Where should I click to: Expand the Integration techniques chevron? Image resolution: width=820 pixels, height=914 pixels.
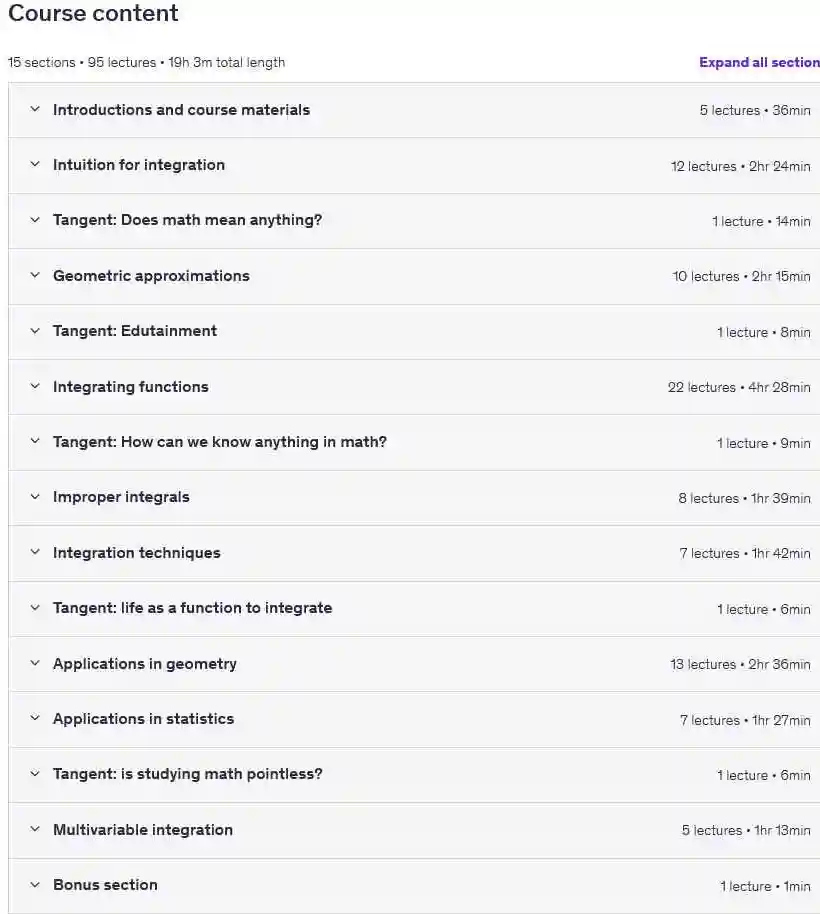[x=35, y=552]
